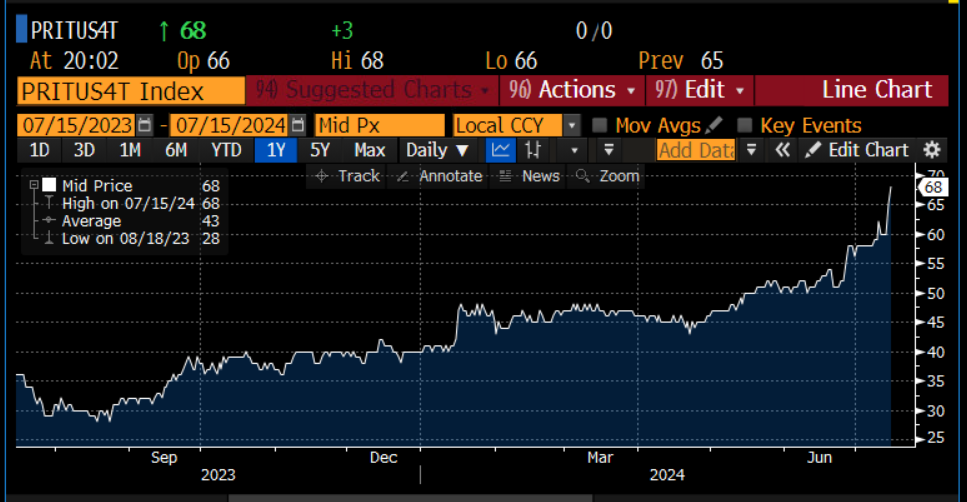Click the Annotate button

click(x=438, y=176)
